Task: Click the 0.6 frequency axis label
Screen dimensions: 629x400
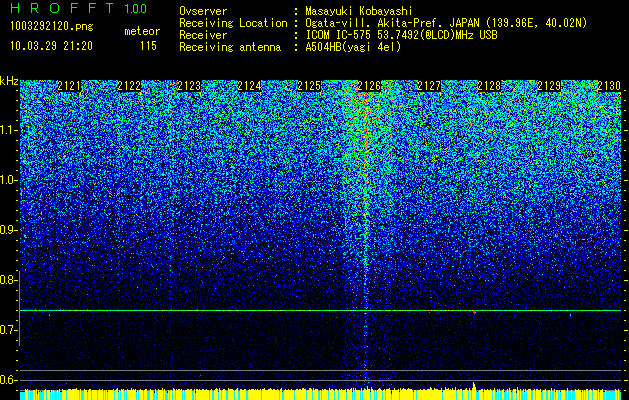Action: (7, 380)
